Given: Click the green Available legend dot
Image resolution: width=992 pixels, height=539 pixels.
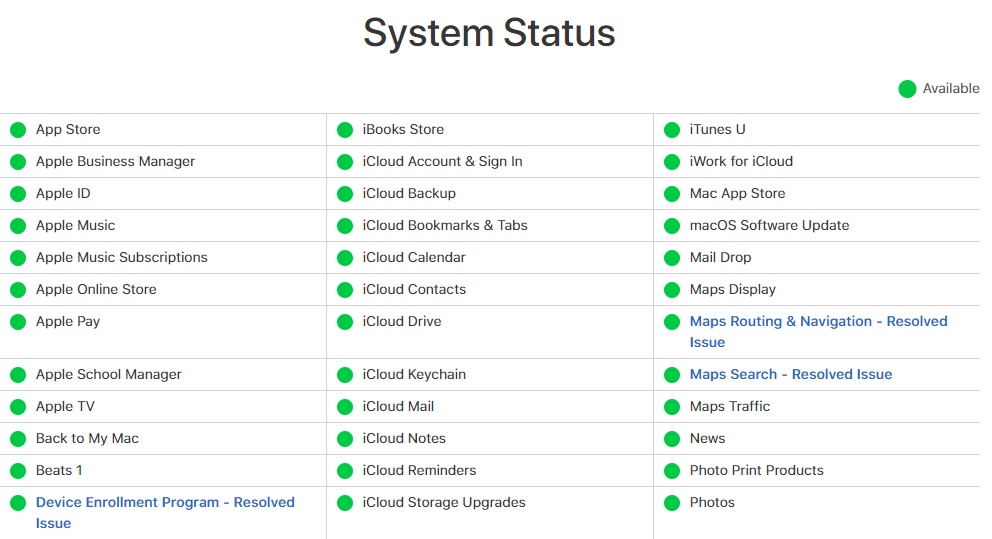Looking at the screenshot, I should pos(907,89).
